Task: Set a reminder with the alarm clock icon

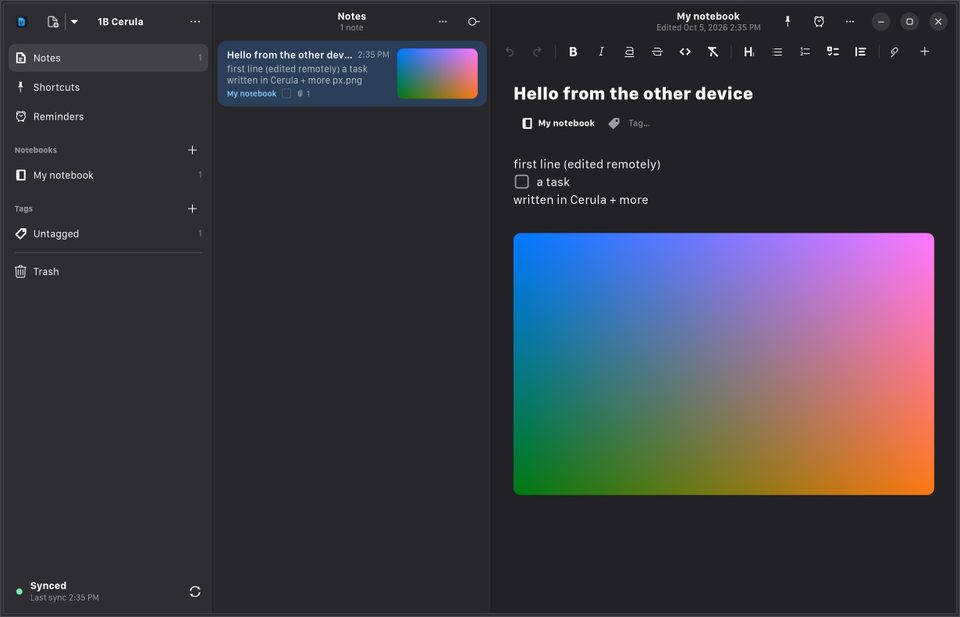Action: click(x=819, y=21)
